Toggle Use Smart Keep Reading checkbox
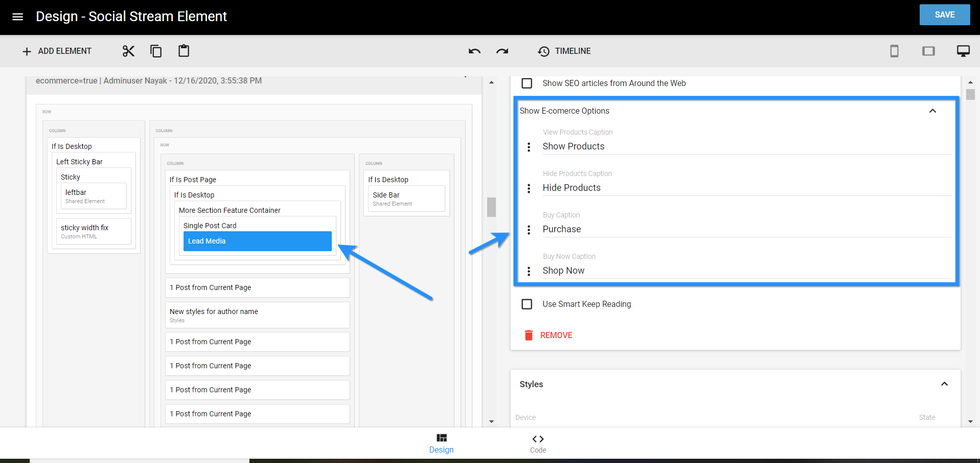The width and height of the screenshot is (980, 463). point(527,304)
